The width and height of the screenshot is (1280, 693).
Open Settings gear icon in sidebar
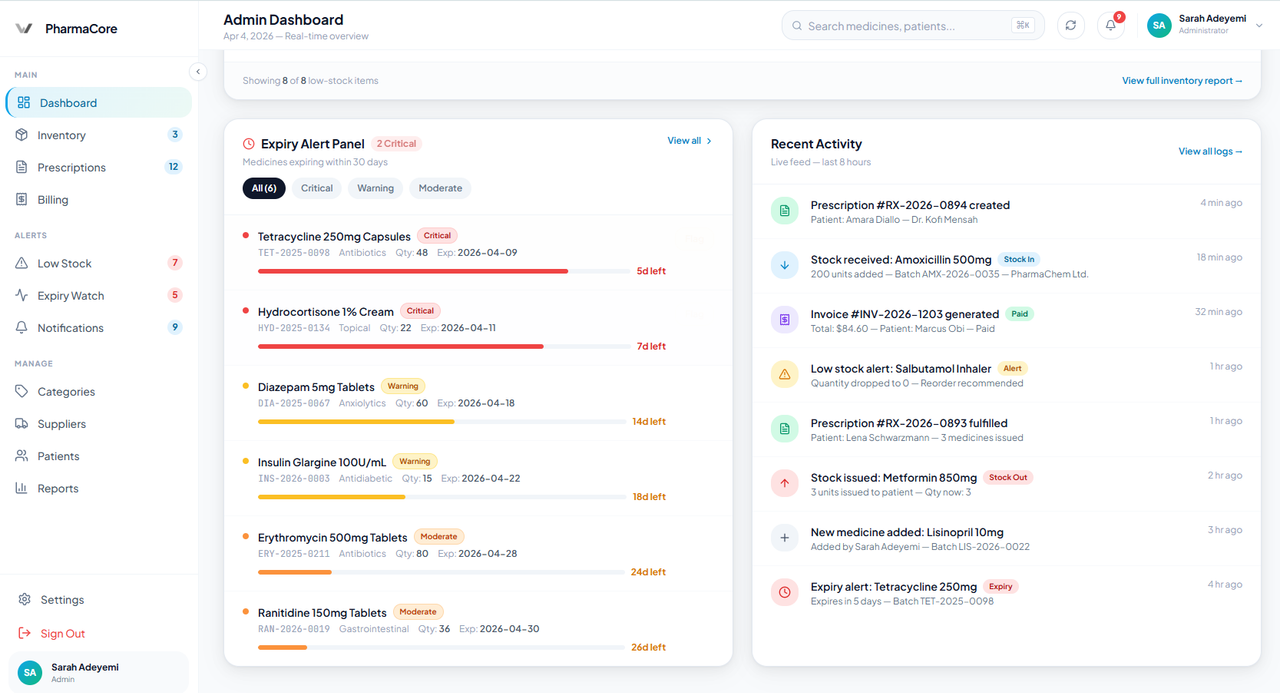(x=25, y=599)
